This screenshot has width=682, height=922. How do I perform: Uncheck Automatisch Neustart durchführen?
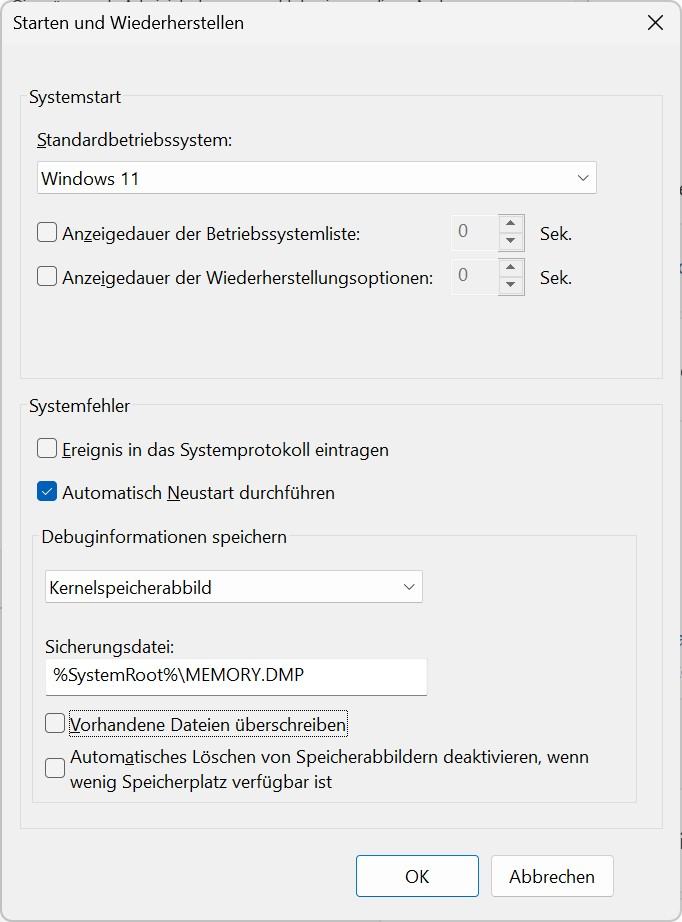coord(47,492)
